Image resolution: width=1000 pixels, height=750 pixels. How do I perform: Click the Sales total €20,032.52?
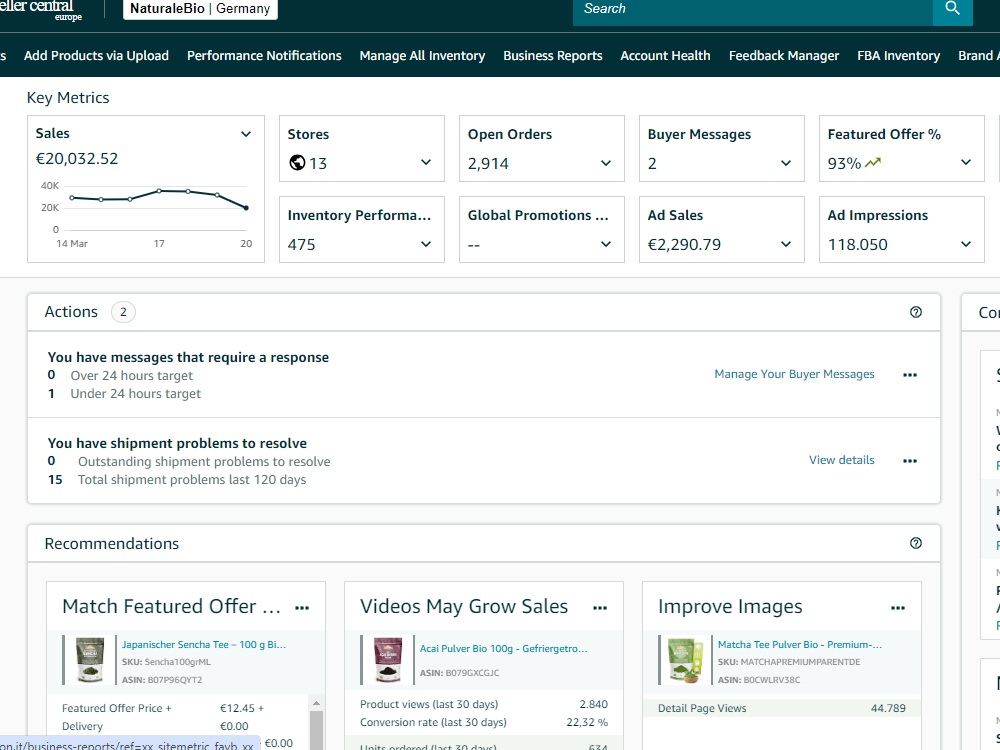tap(77, 158)
